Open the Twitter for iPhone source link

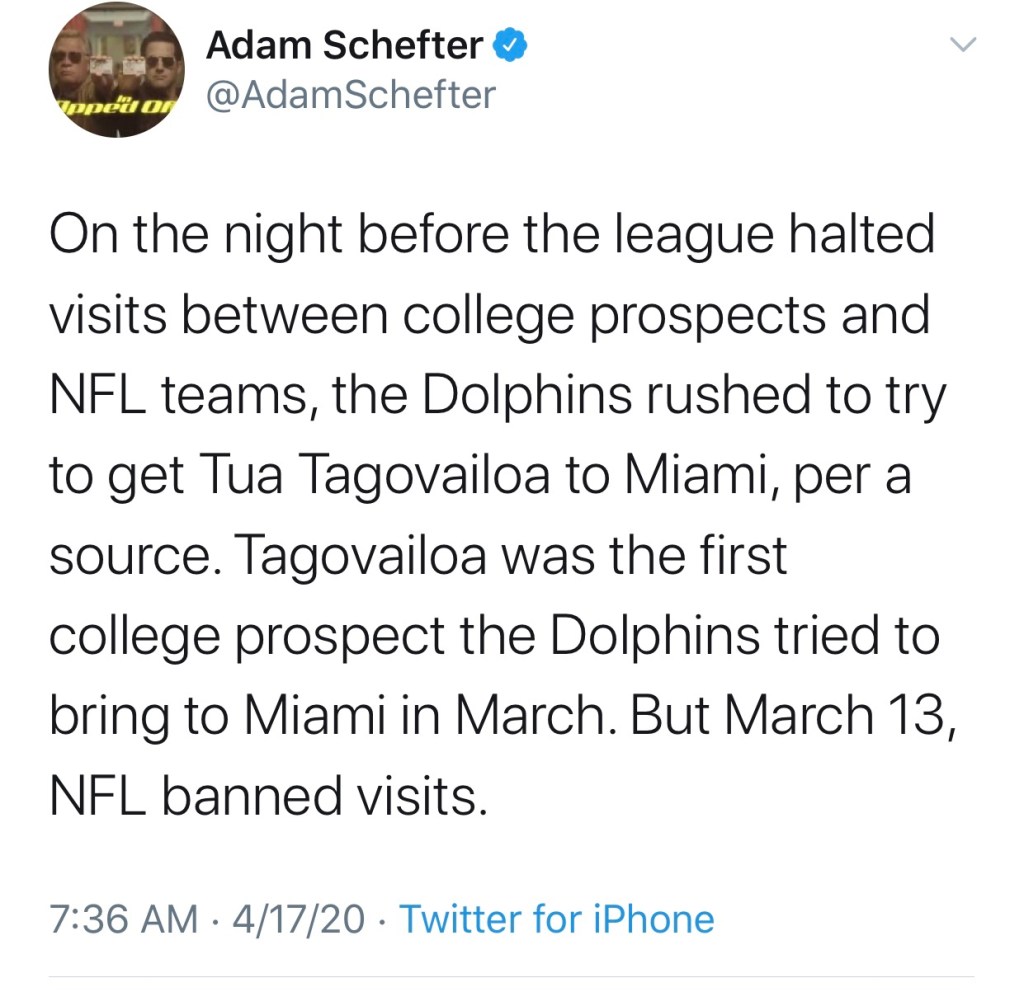pos(557,919)
